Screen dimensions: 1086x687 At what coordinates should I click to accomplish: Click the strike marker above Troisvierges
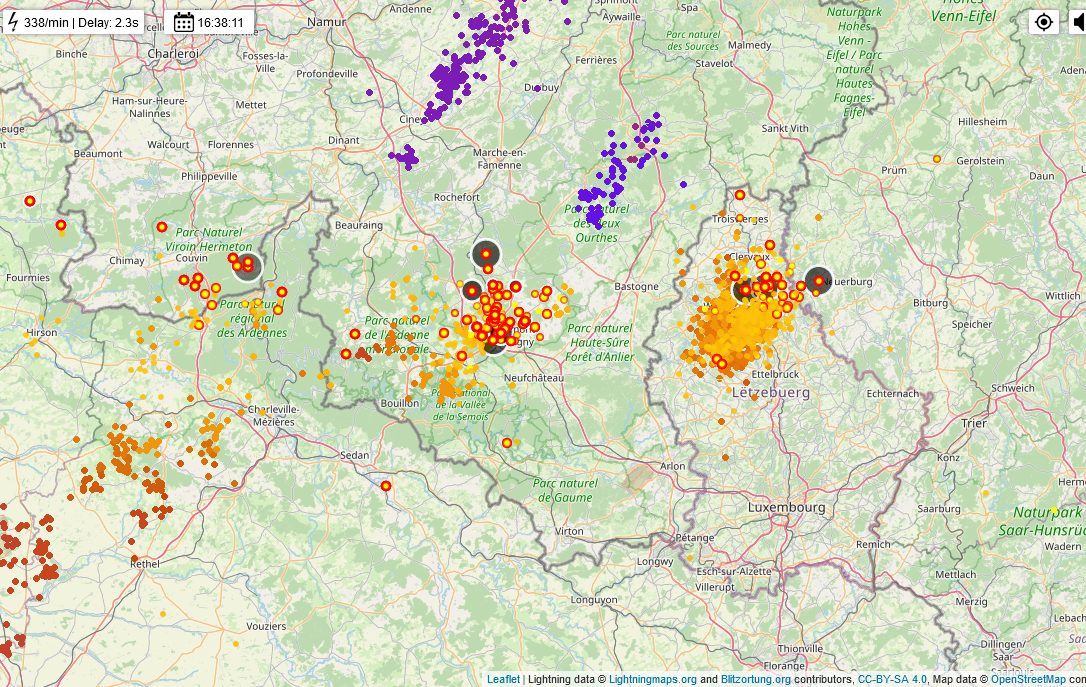740,195
